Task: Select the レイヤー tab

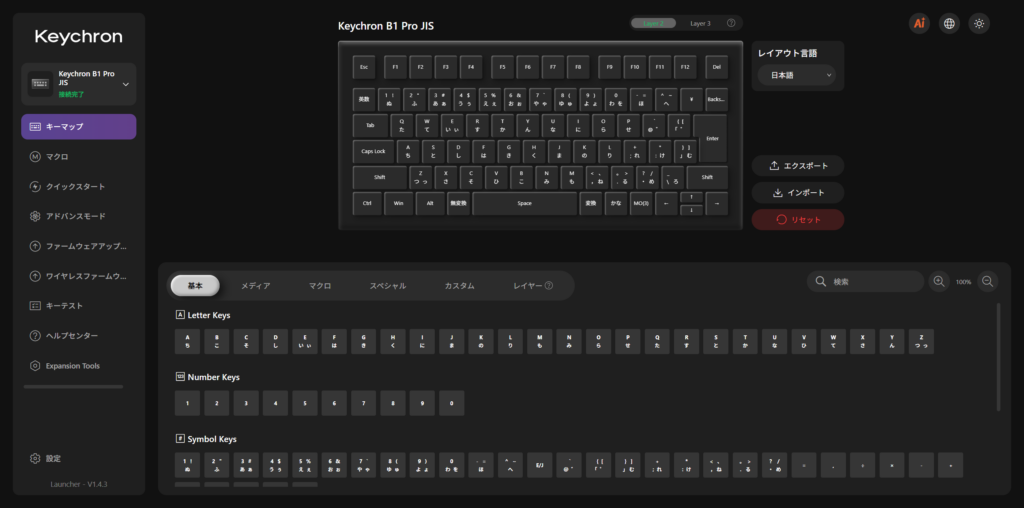Action: coord(533,285)
